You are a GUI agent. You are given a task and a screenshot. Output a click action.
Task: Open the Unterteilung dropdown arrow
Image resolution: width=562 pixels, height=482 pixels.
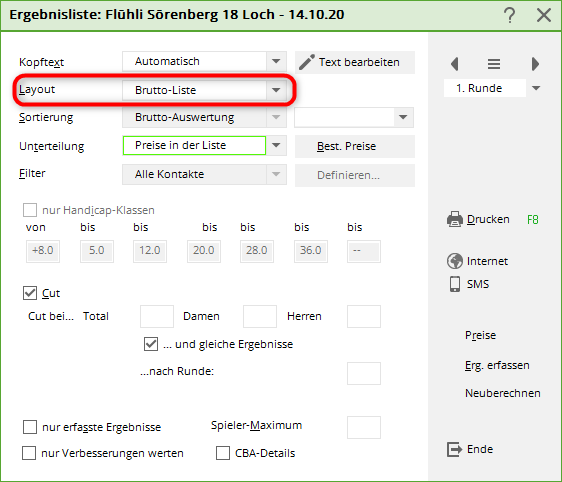click(x=276, y=145)
